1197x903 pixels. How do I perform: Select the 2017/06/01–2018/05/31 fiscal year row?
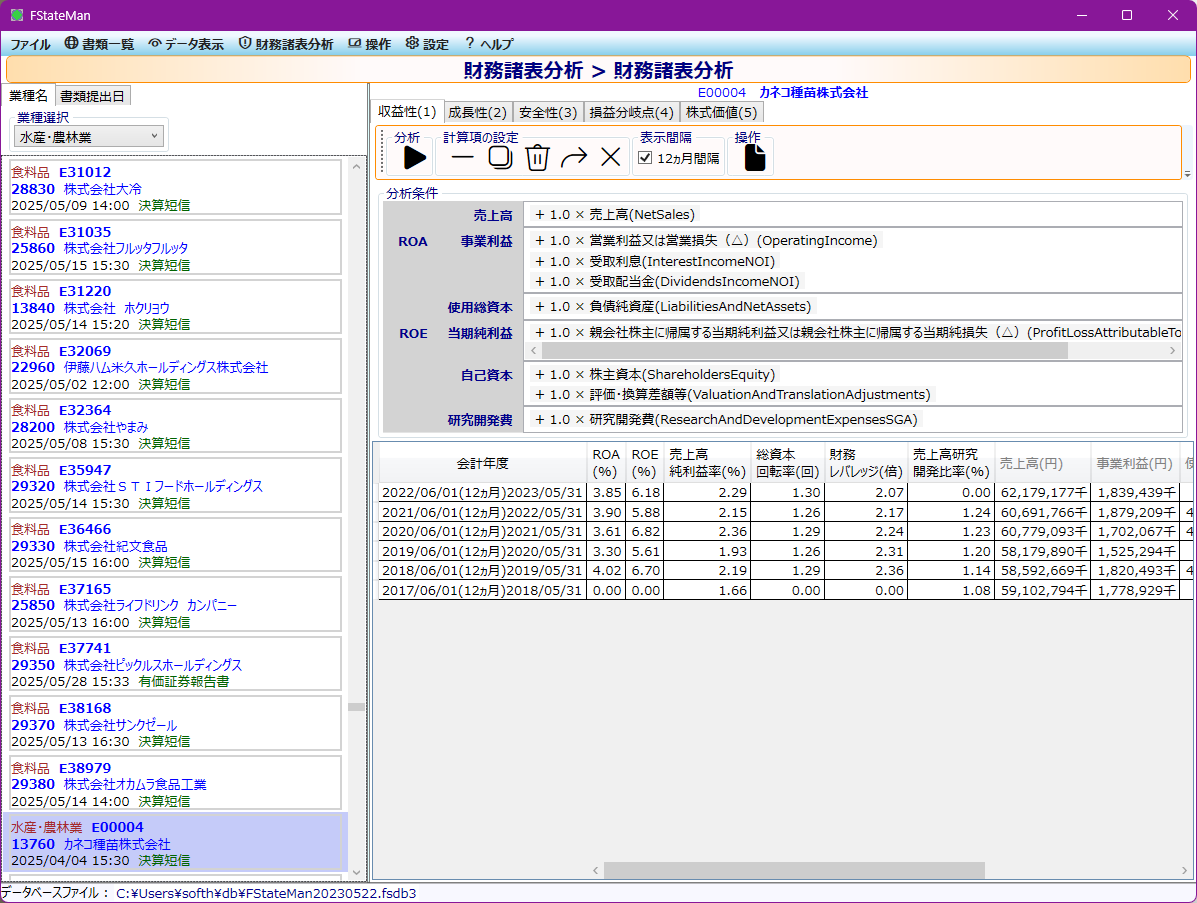786,590
